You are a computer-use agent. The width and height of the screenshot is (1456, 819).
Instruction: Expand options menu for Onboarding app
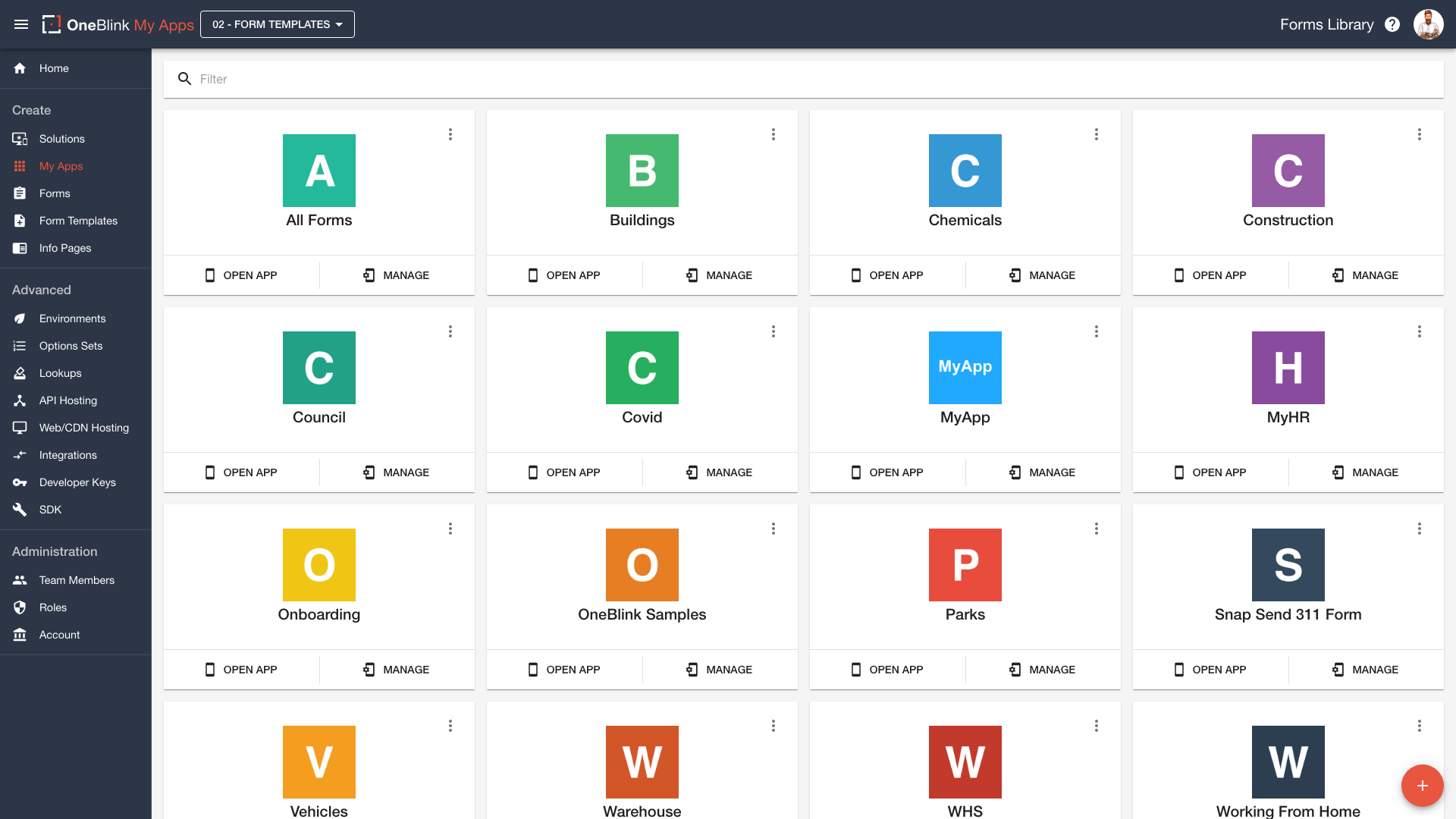pyautogui.click(x=450, y=529)
